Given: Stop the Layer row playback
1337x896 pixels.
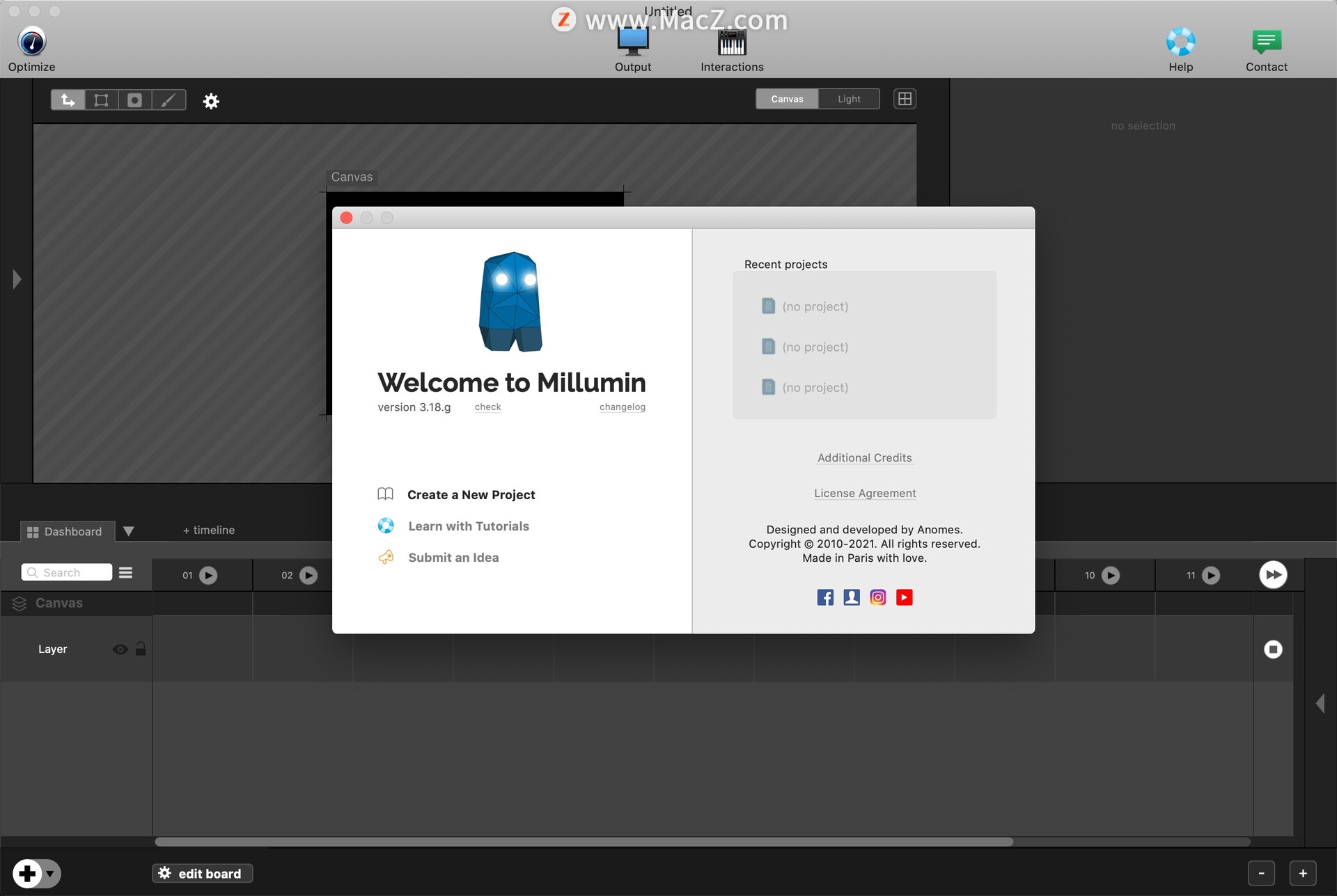Looking at the screenshot, I should point(1273,650).
